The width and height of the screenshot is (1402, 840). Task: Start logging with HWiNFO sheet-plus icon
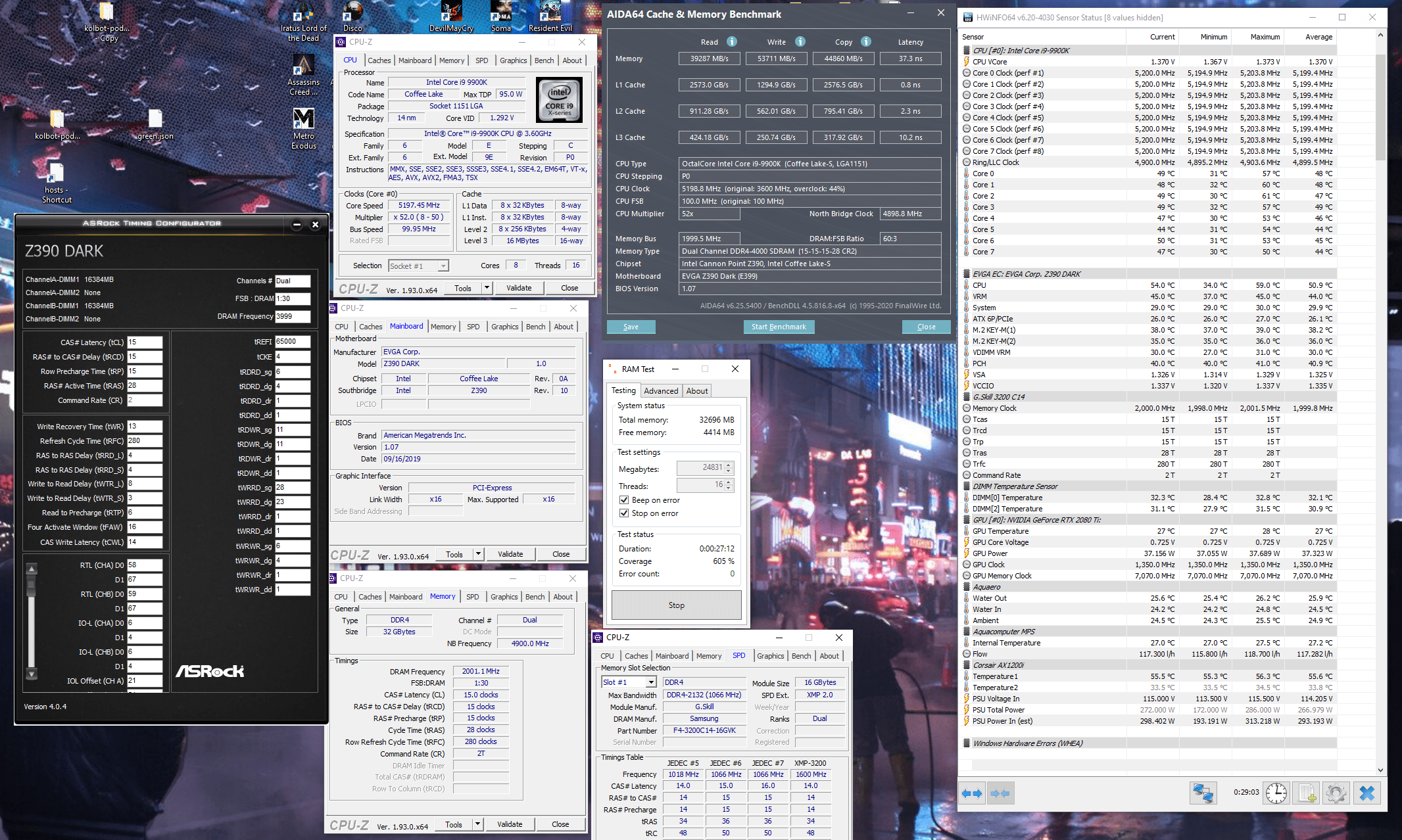coord(1307,793)
